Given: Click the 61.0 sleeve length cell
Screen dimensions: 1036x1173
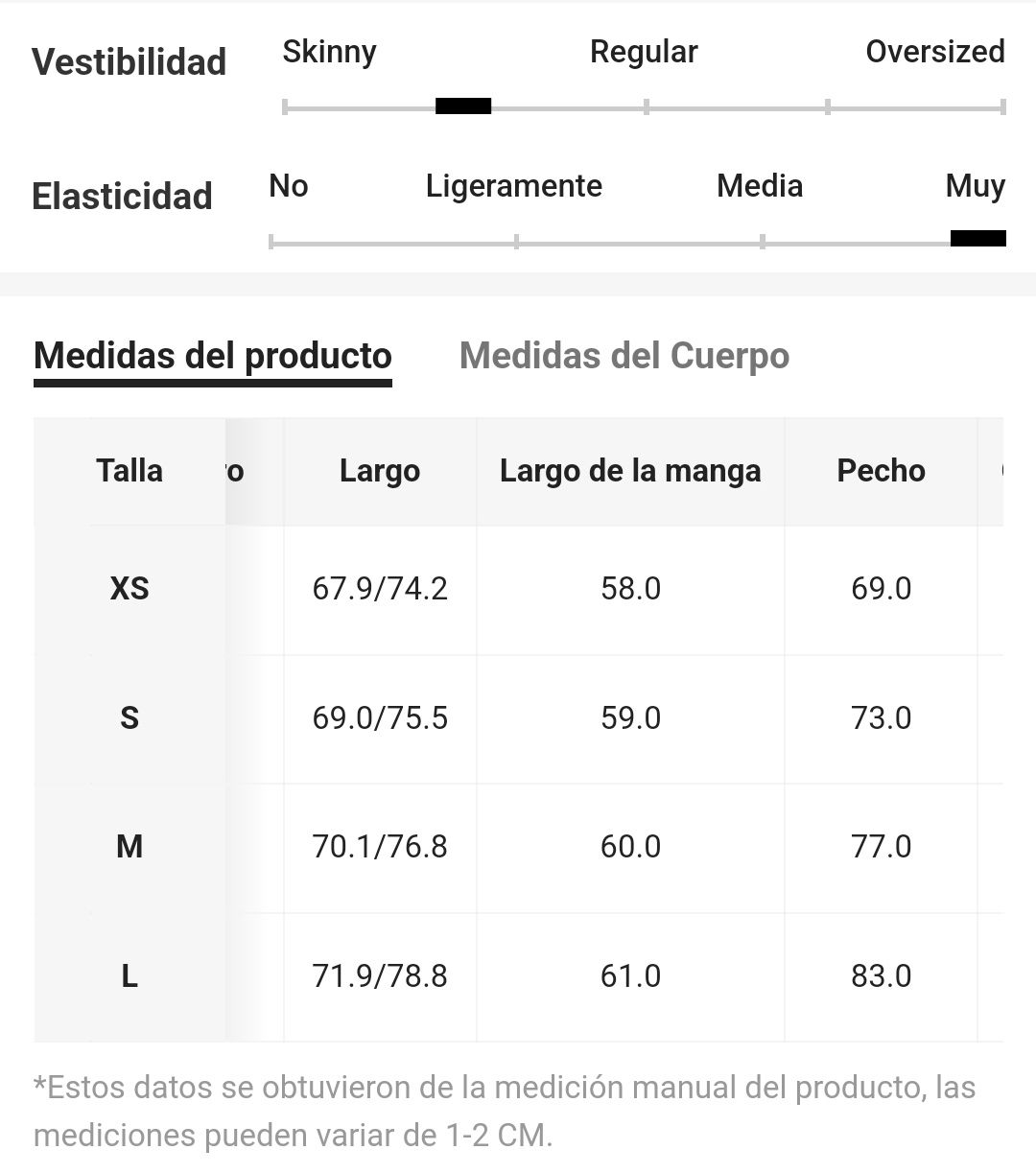Looking at the screenshot, I should 630,976.
